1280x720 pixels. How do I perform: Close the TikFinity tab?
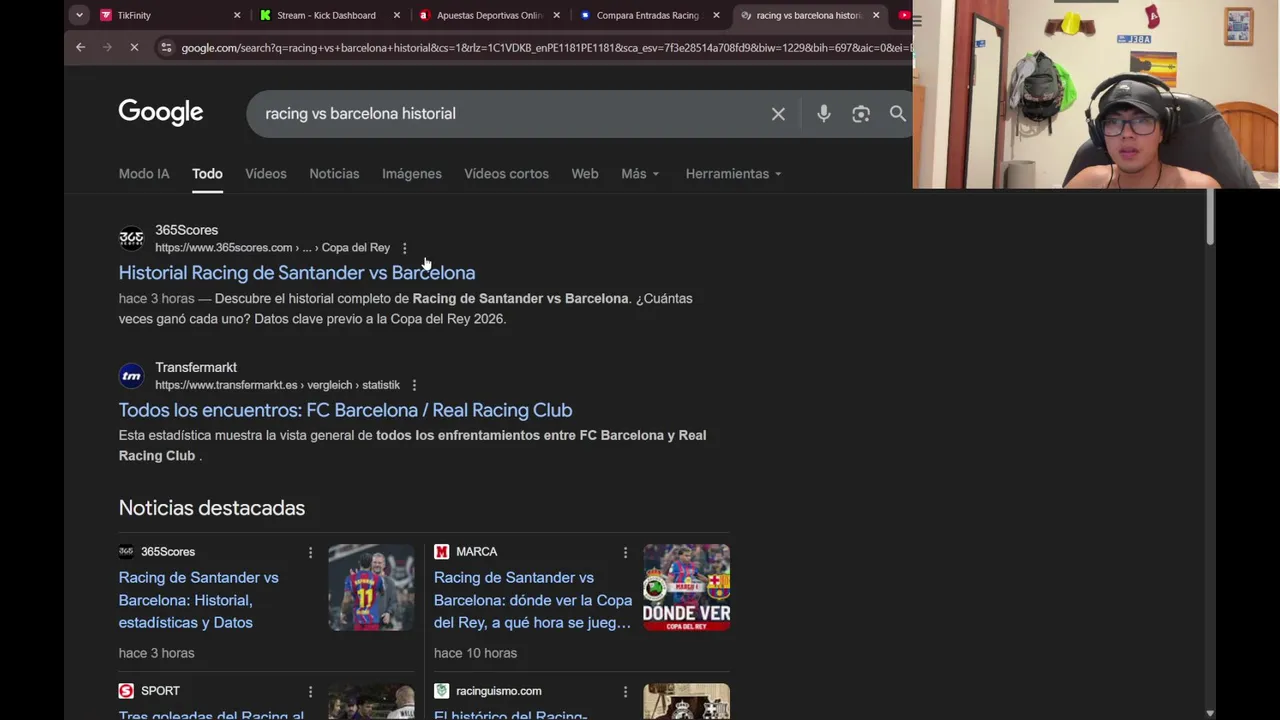pos(237,15)
